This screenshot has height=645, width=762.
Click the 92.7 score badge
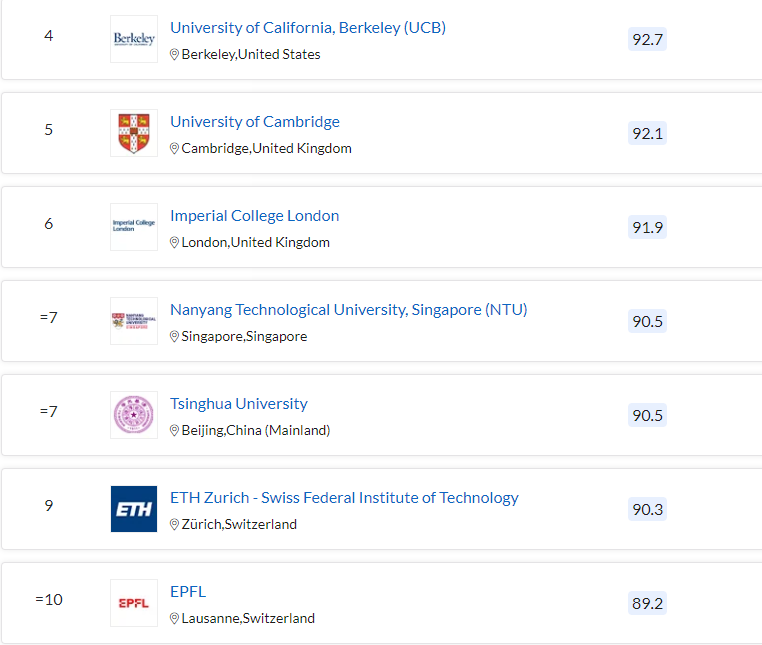point(647,39)
